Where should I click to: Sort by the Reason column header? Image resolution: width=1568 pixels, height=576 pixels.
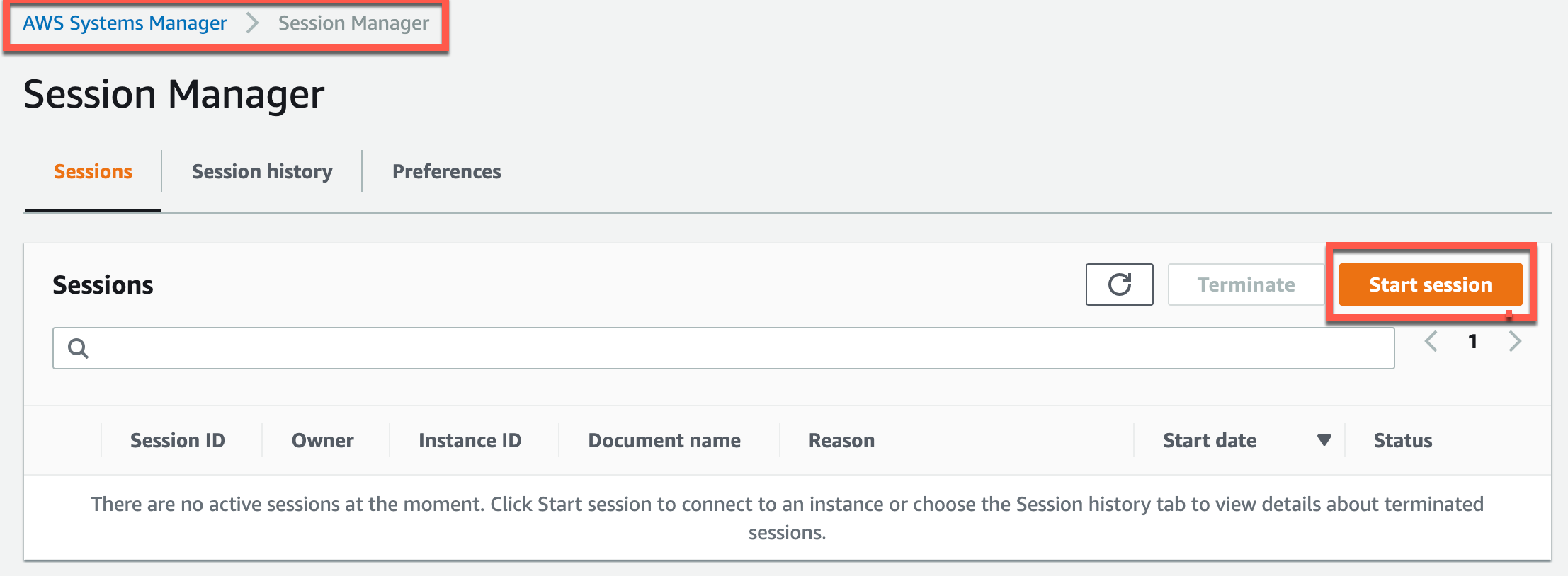pos(841,440)
